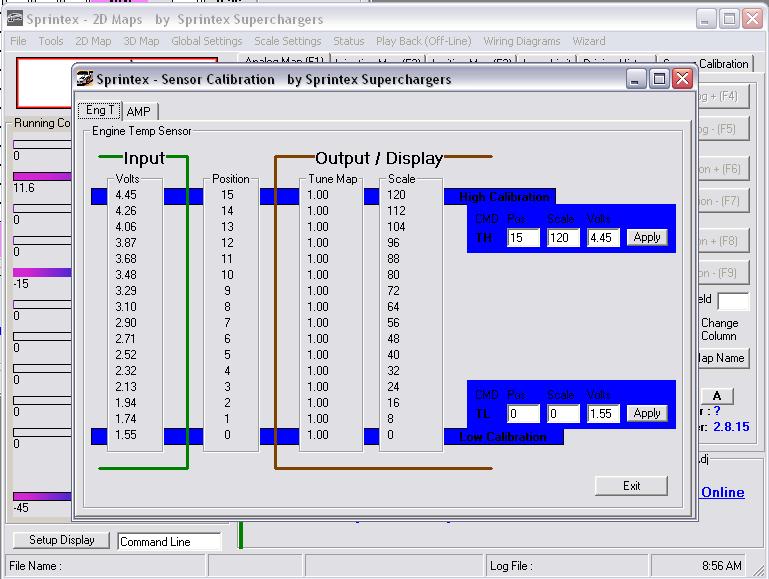Click the (F8) button behind the dialog
The width and height of the screenshot is (769, 579).
click(x=722, y=241)
